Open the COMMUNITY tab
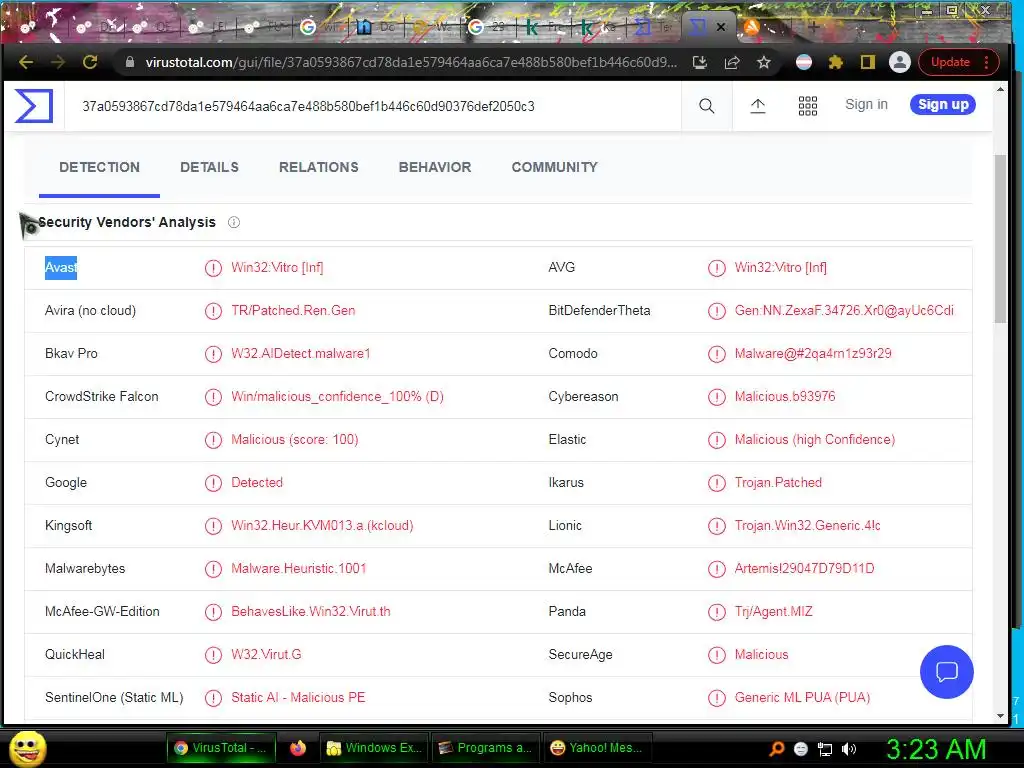This screenshot has width=1024, height=768. pos(554,167)
